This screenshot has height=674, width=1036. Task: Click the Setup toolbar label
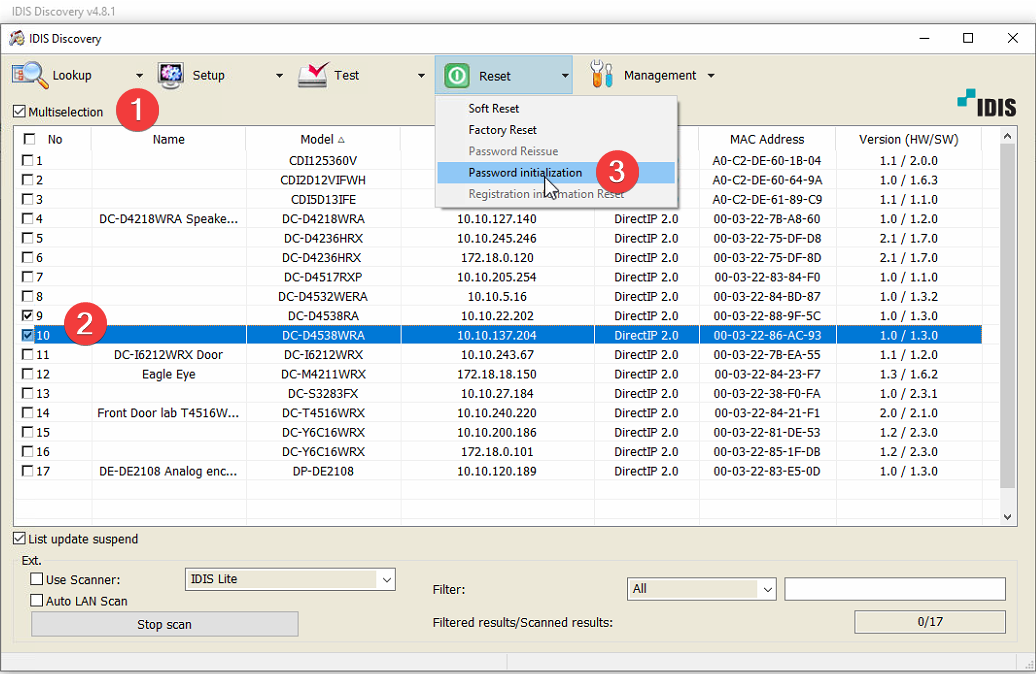pyautogui.click(x=209, y=75)
